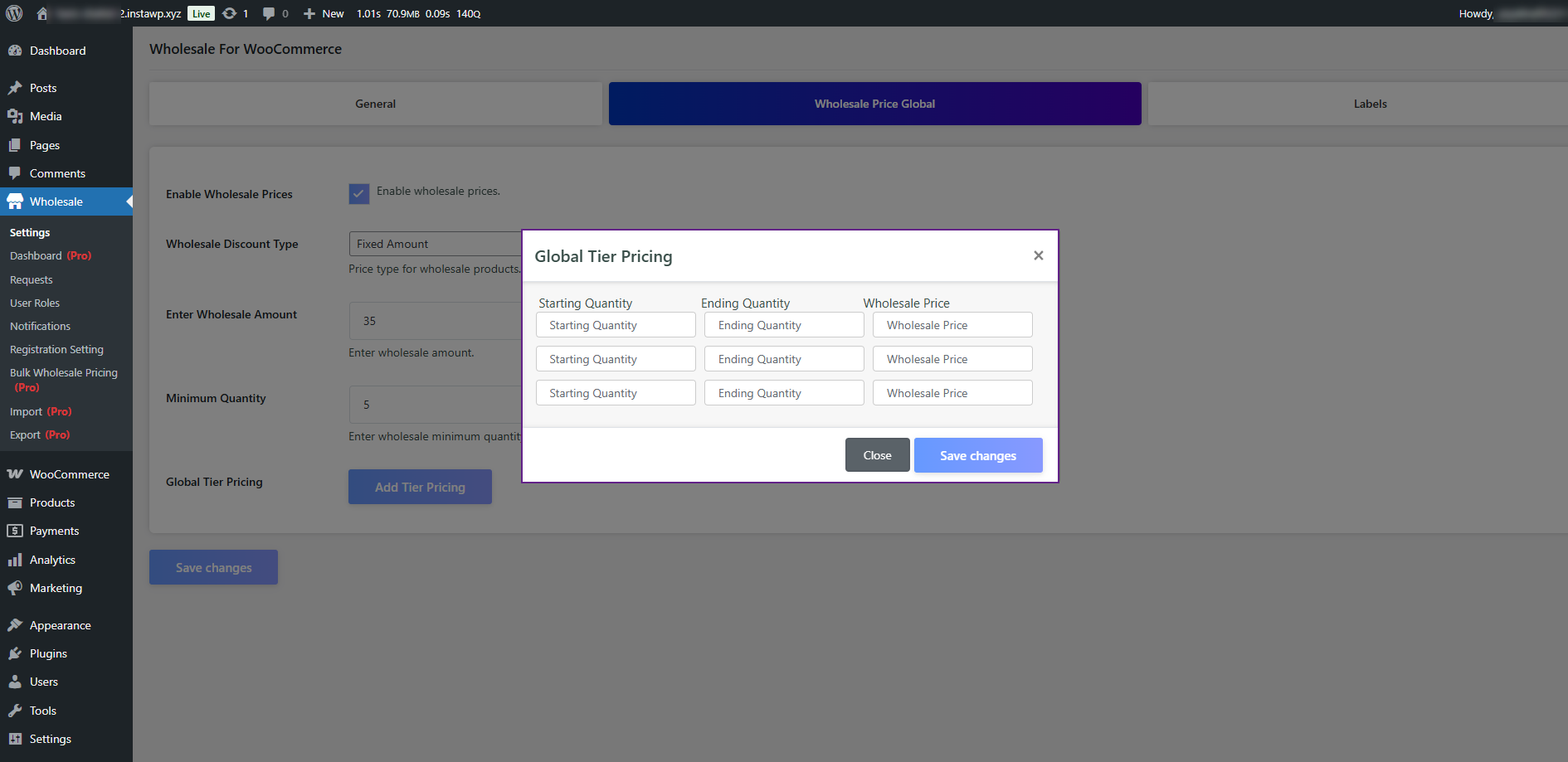Click the WooCommerce logo icon
The image size is (1568, 762).
[x=15, y=474]
